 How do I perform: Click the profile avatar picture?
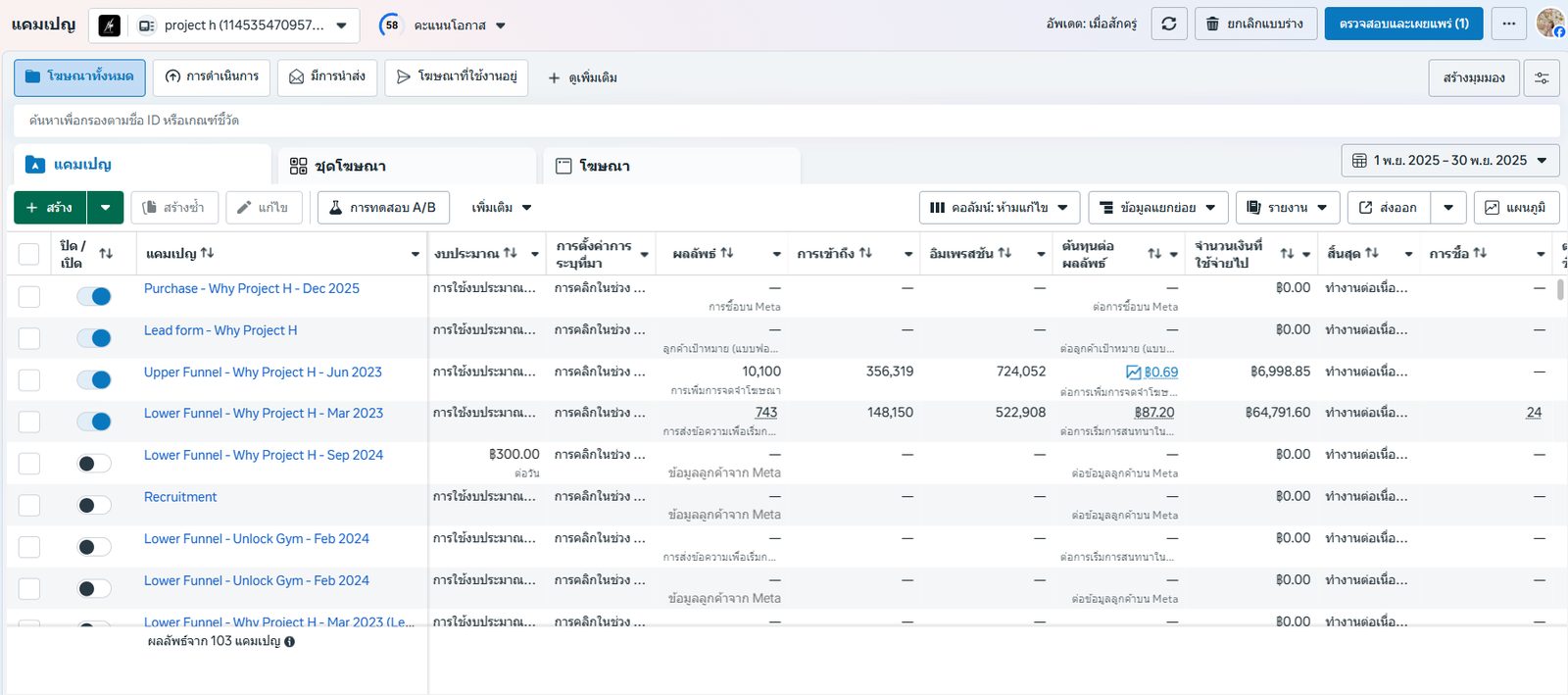[1550, 23]
